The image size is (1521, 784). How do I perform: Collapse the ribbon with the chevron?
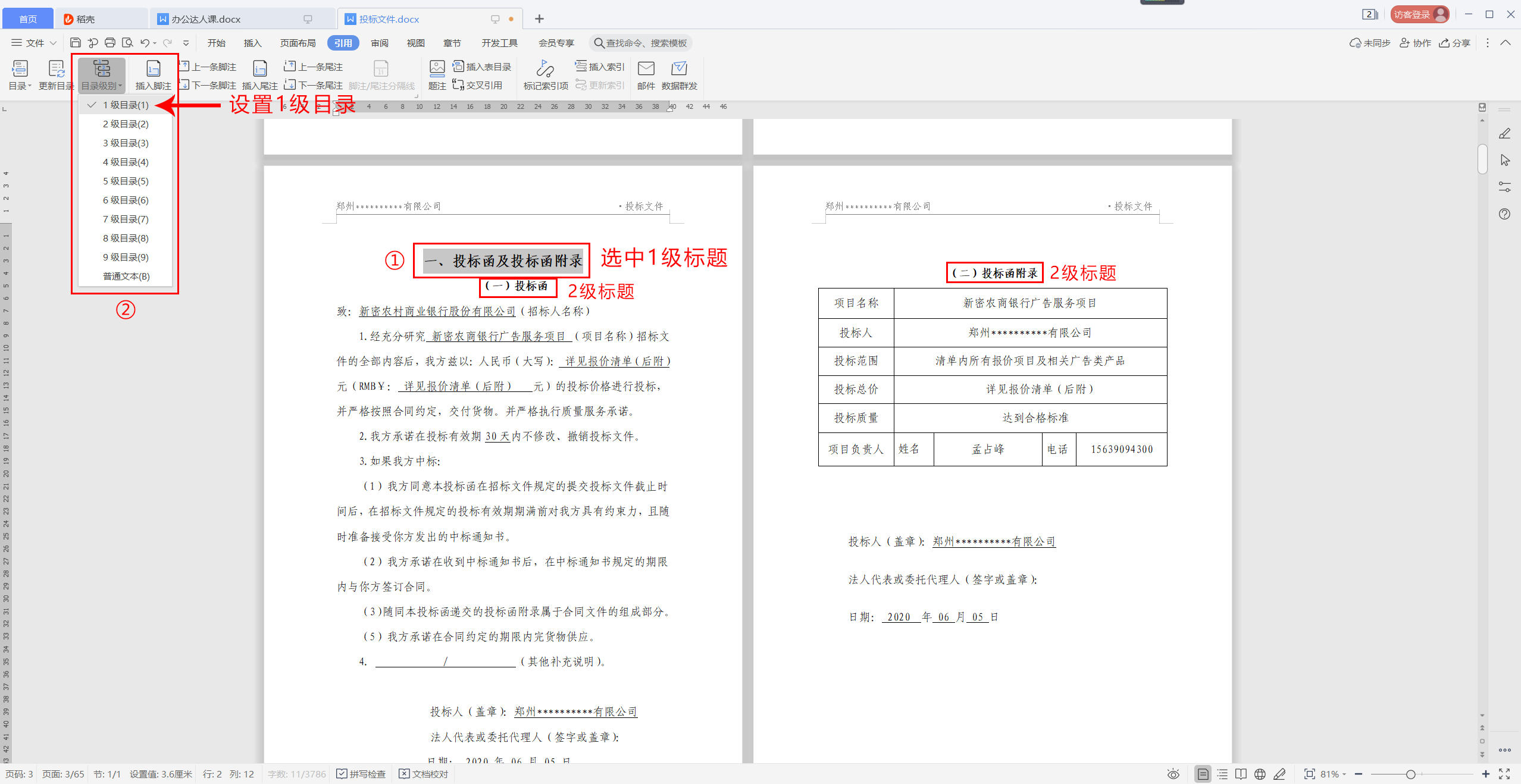(x=1506, y=43)
